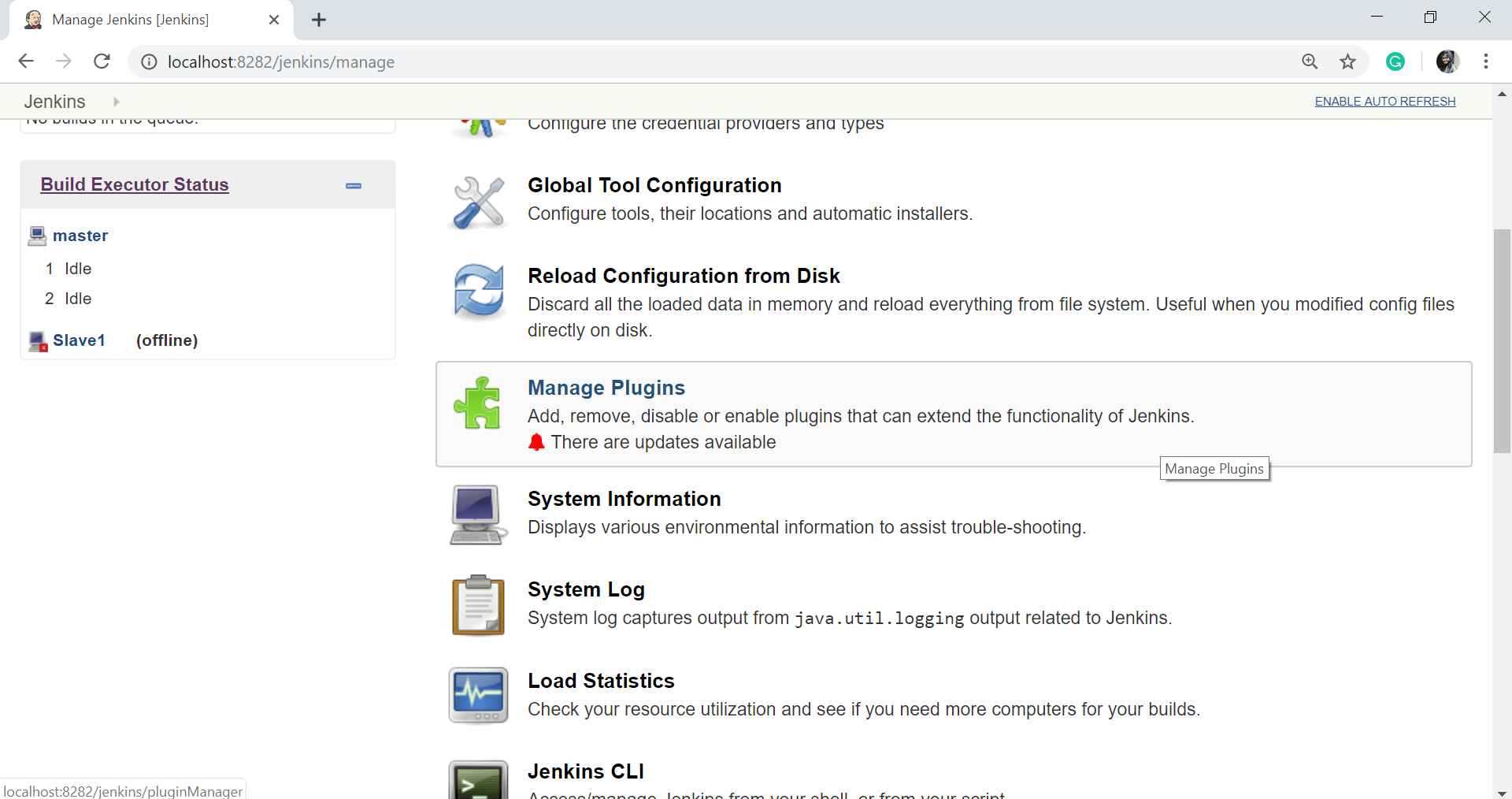Open the Build Executor Status link
This screenshot has width=1512, height=799.
click(135, 184)
